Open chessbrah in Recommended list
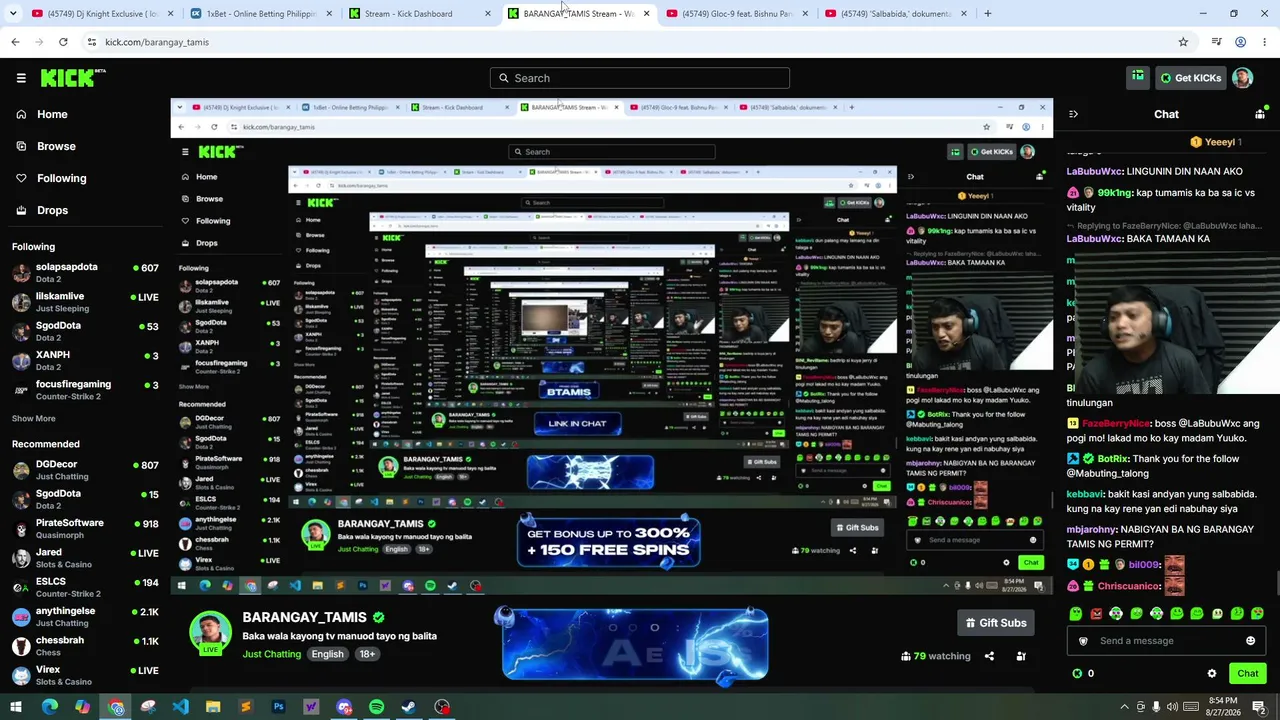 [x=85, y=646]
